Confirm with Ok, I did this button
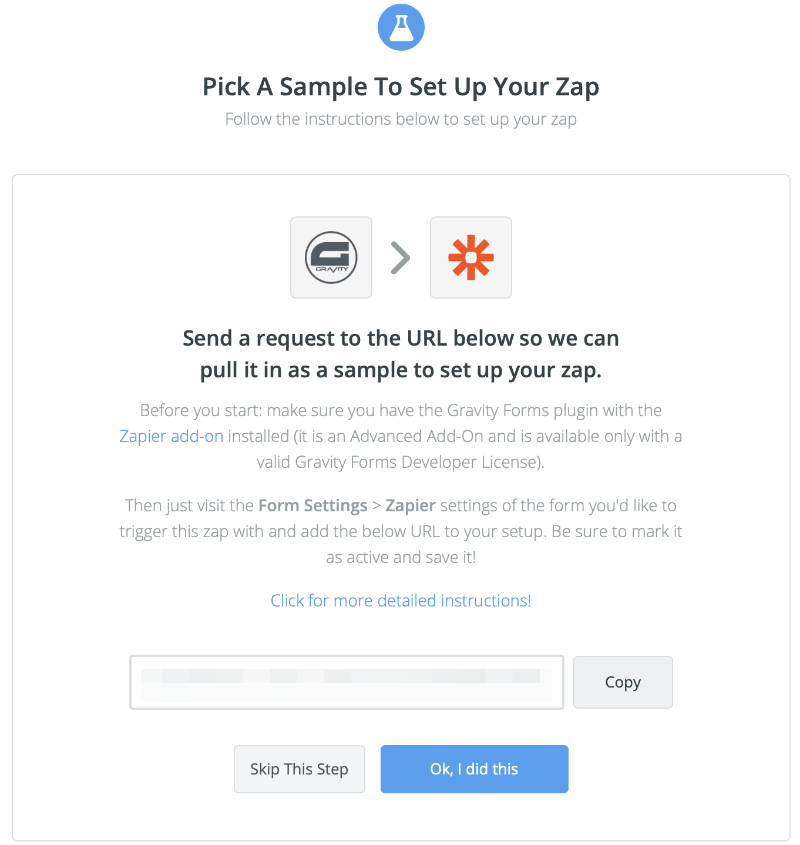Screen dimensions: 800x845 click(x=474, y=769)
